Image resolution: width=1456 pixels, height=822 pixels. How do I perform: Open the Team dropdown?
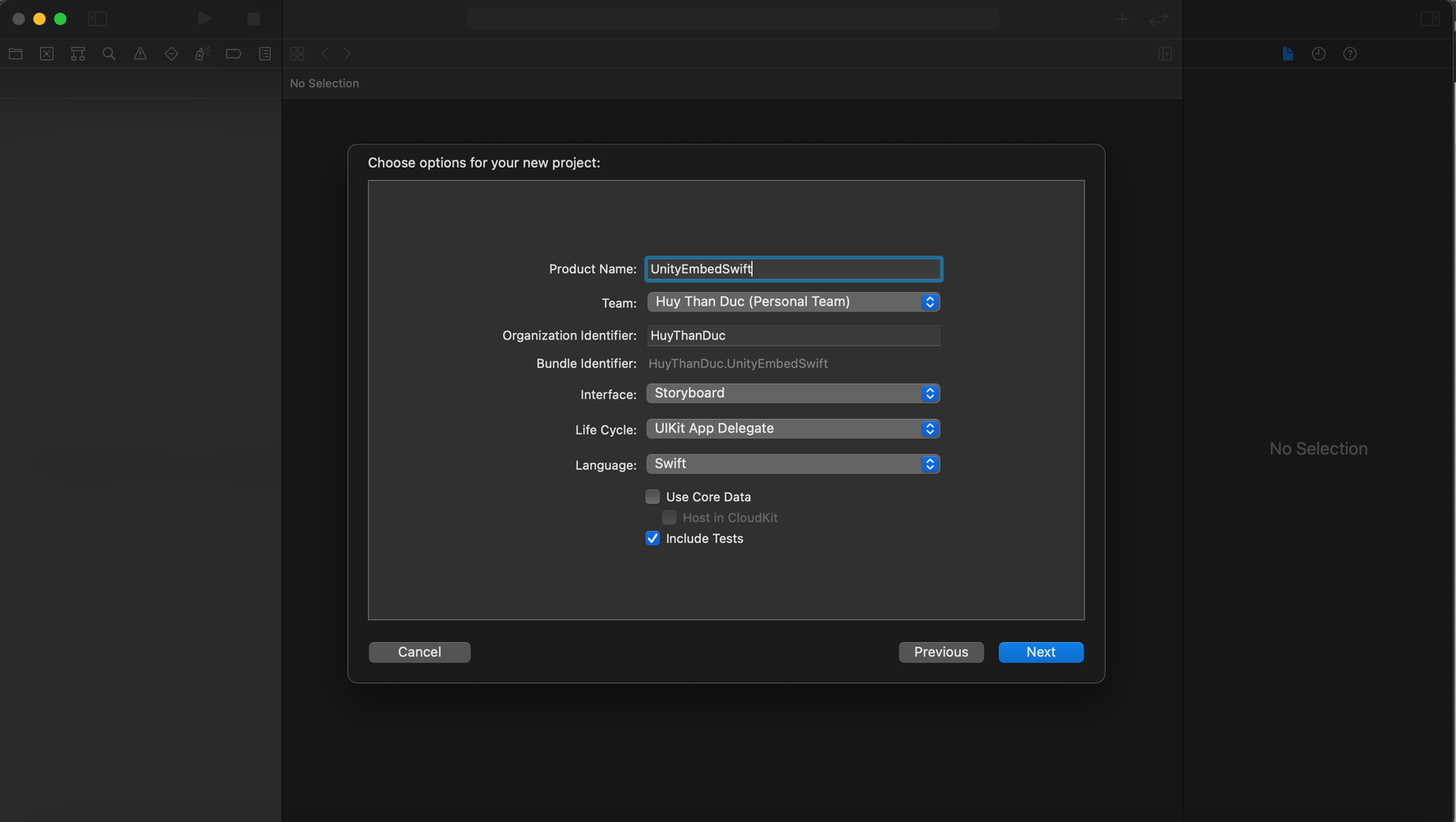792,302
